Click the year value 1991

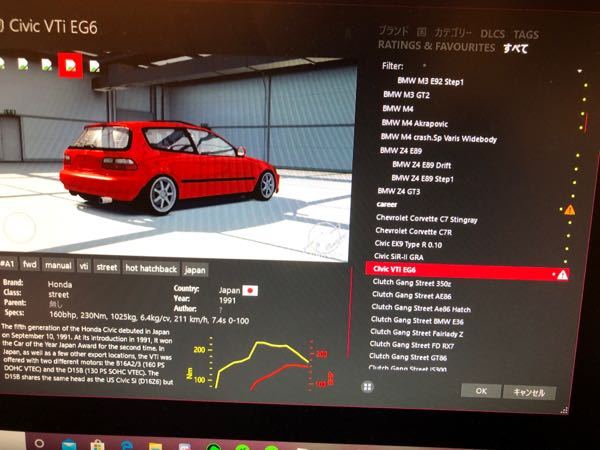pos(227,300)
